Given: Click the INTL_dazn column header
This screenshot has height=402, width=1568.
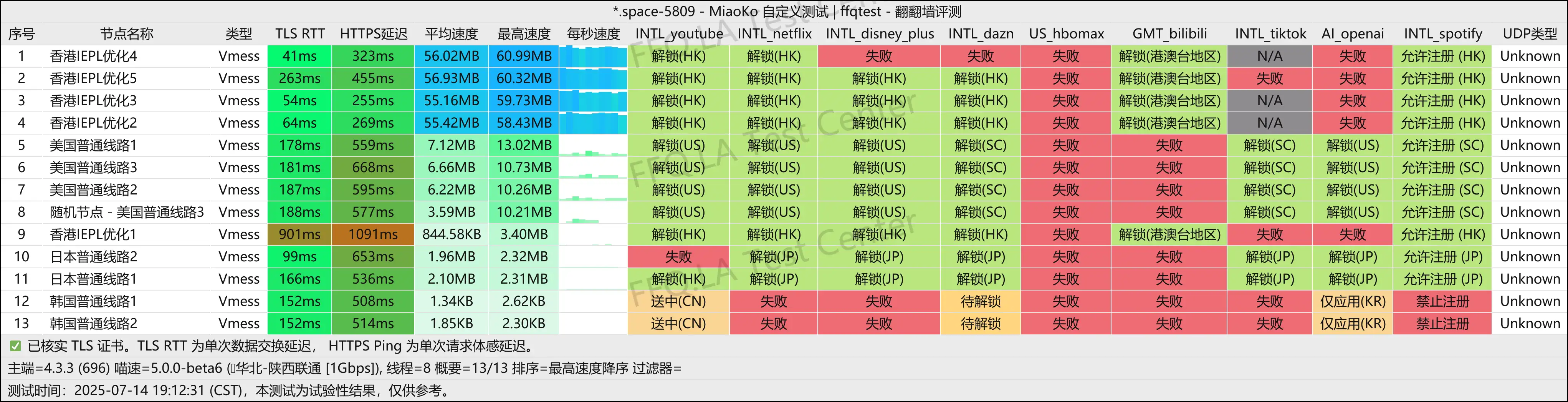Looking at the screenshot, I should 981,34.
